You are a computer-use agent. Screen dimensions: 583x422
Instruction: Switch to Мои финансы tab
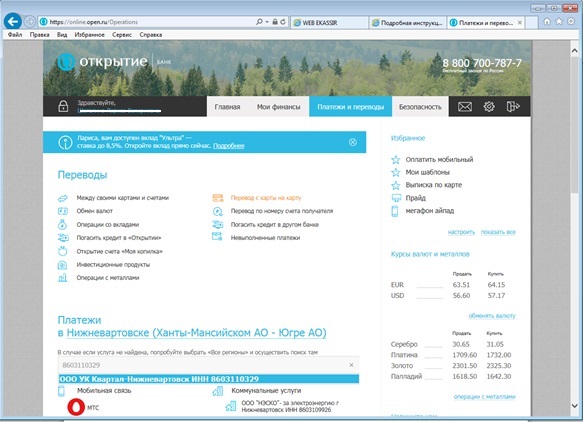pyautogui.click(x=278, y=107)
